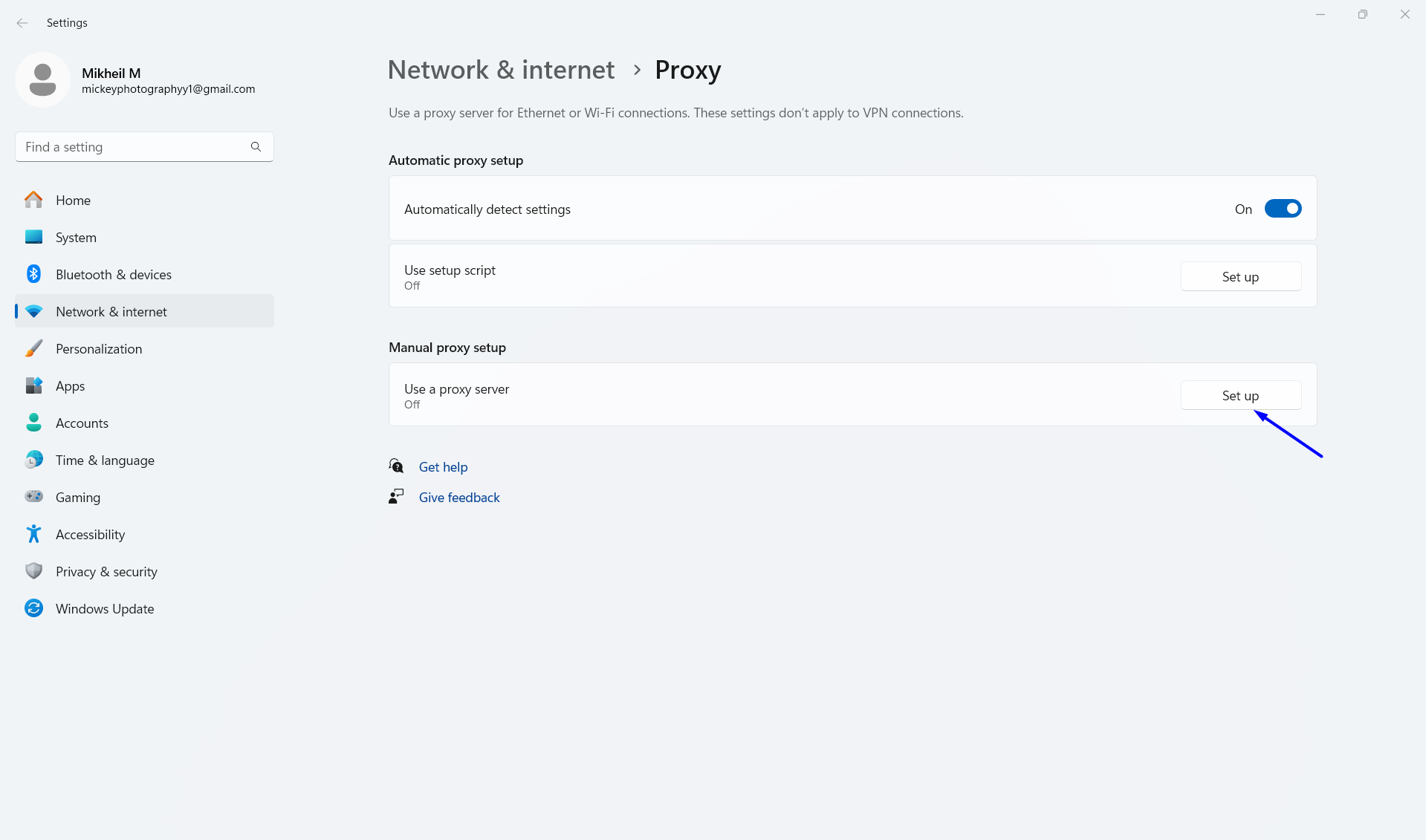1426x840 pixels.
Task: Open the Gaming settings icon
Action: (34, 496)
